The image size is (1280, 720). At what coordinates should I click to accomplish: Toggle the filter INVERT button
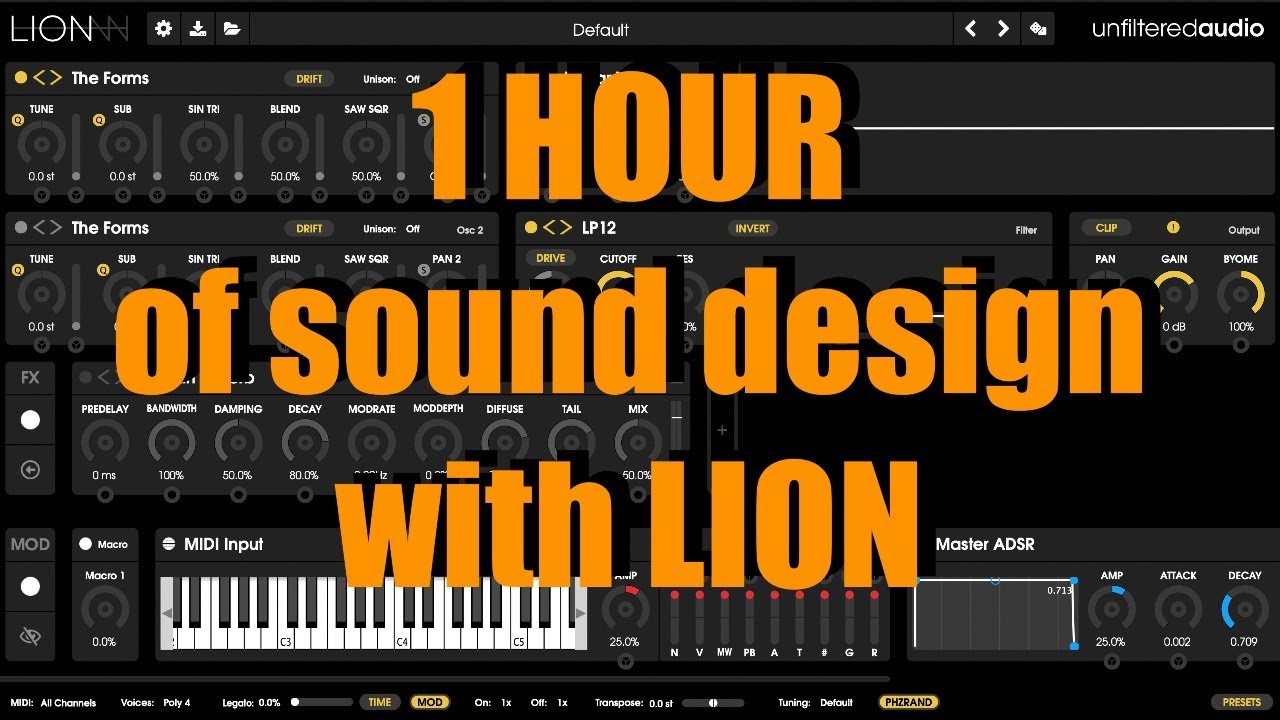pyautogui.click(x=752, y=229)
